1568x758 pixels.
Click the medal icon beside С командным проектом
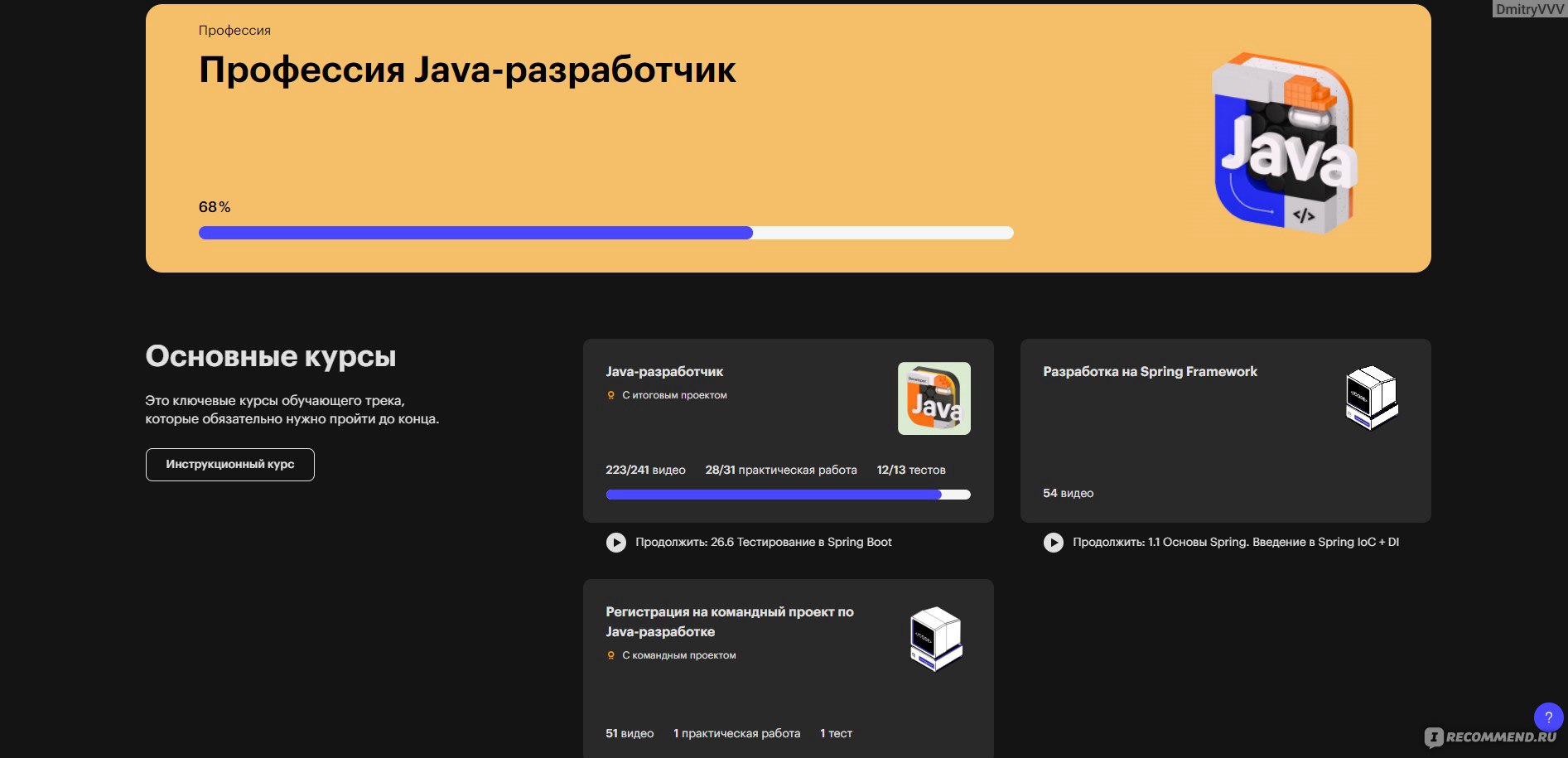[x=611, y=656]
